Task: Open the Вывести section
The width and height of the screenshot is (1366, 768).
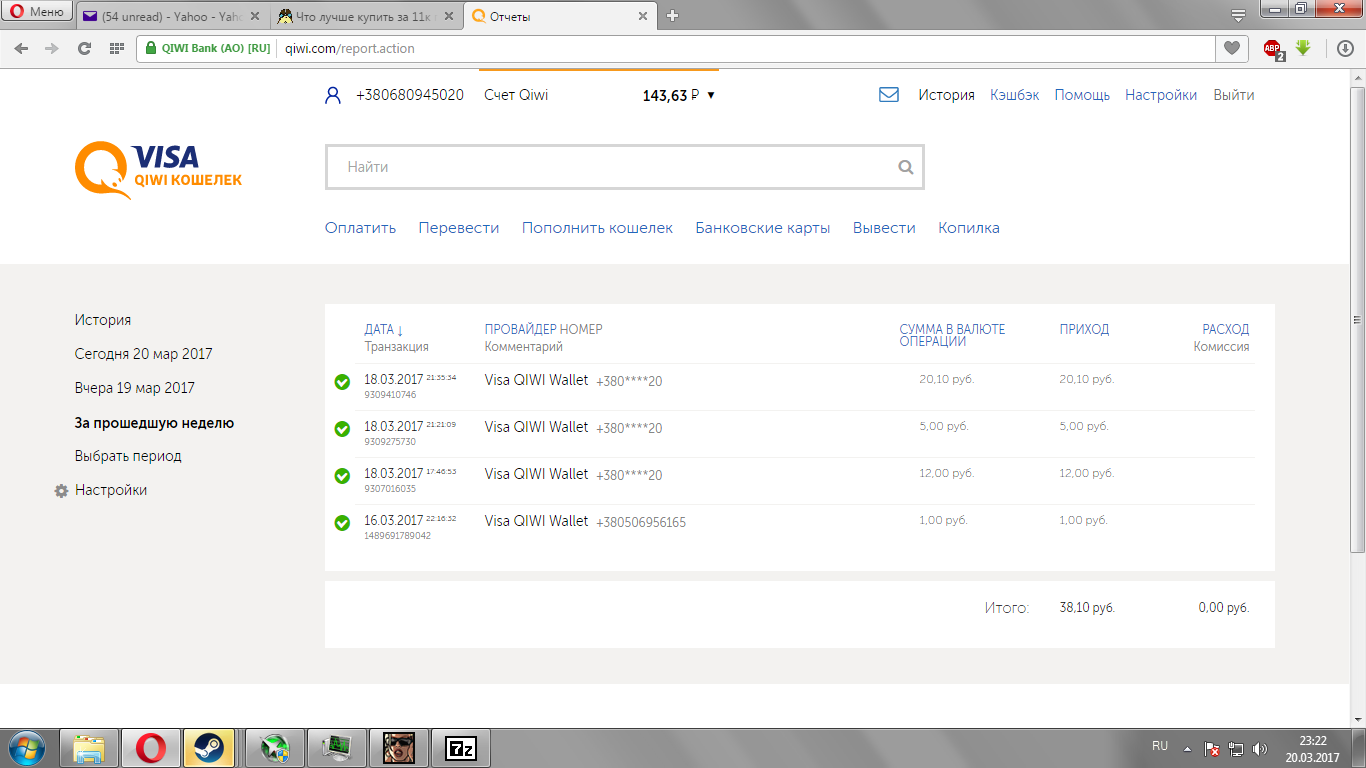Action: click(884, 228)
